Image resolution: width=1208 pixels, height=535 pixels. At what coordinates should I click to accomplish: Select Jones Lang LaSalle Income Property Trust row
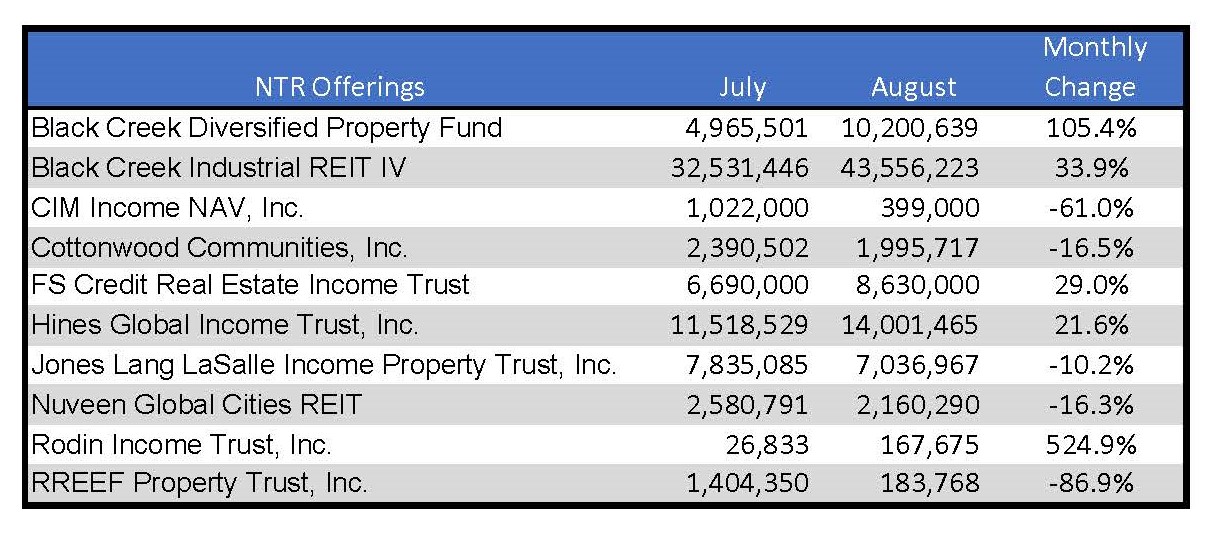pyautogui.click(x=605, y=365)
